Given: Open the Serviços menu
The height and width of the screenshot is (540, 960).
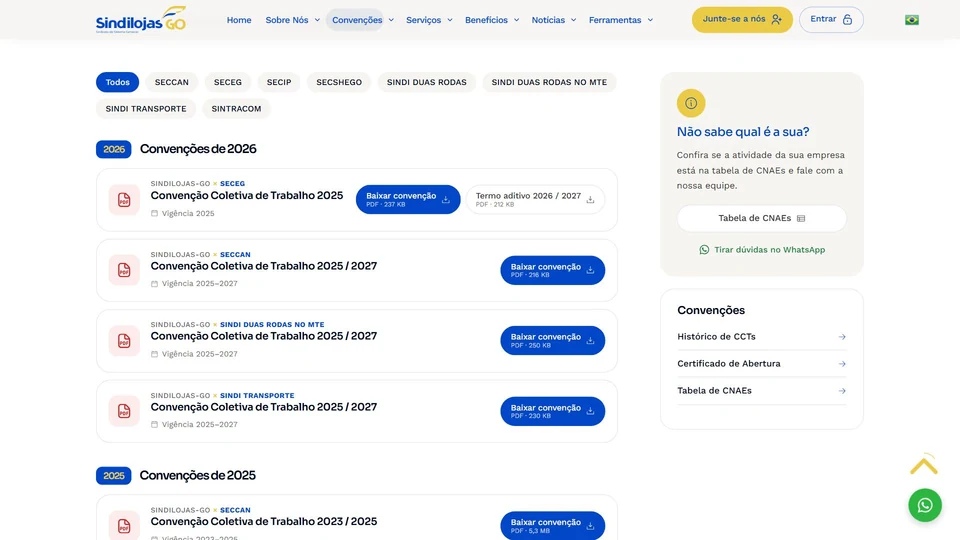Looking at the screenshot, I should click(424, 20).
